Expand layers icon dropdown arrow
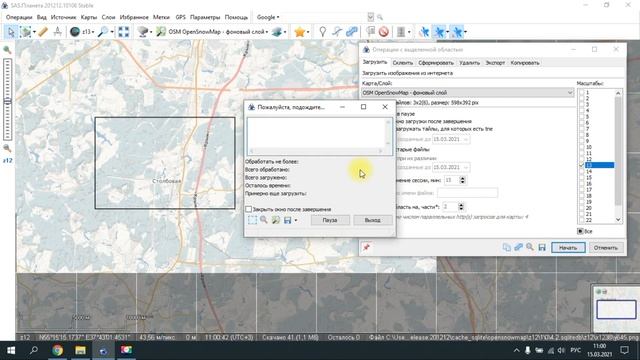640x360 pixels. (285, 32)
